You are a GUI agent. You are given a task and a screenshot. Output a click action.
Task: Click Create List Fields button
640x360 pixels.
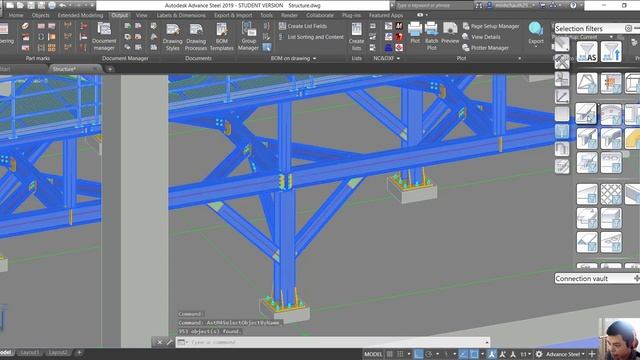pyautogui.click(x=303, y=26)
